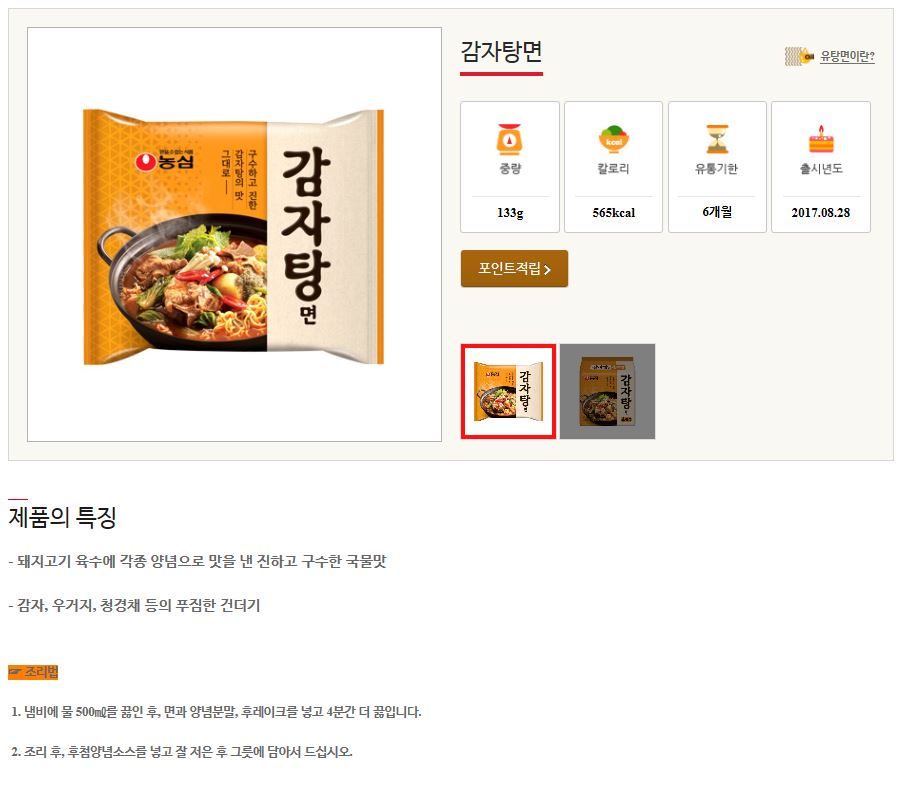Click the pointing hand icon in 조리법 label
The height and width of the screenshot is (801, 902).
16,672
